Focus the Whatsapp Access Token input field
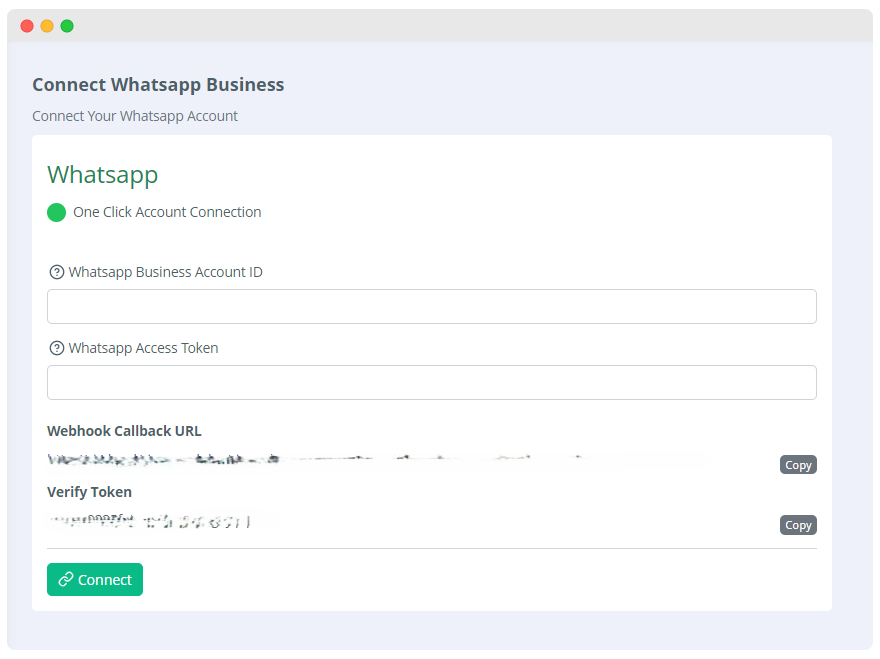 tap(432, 382)
